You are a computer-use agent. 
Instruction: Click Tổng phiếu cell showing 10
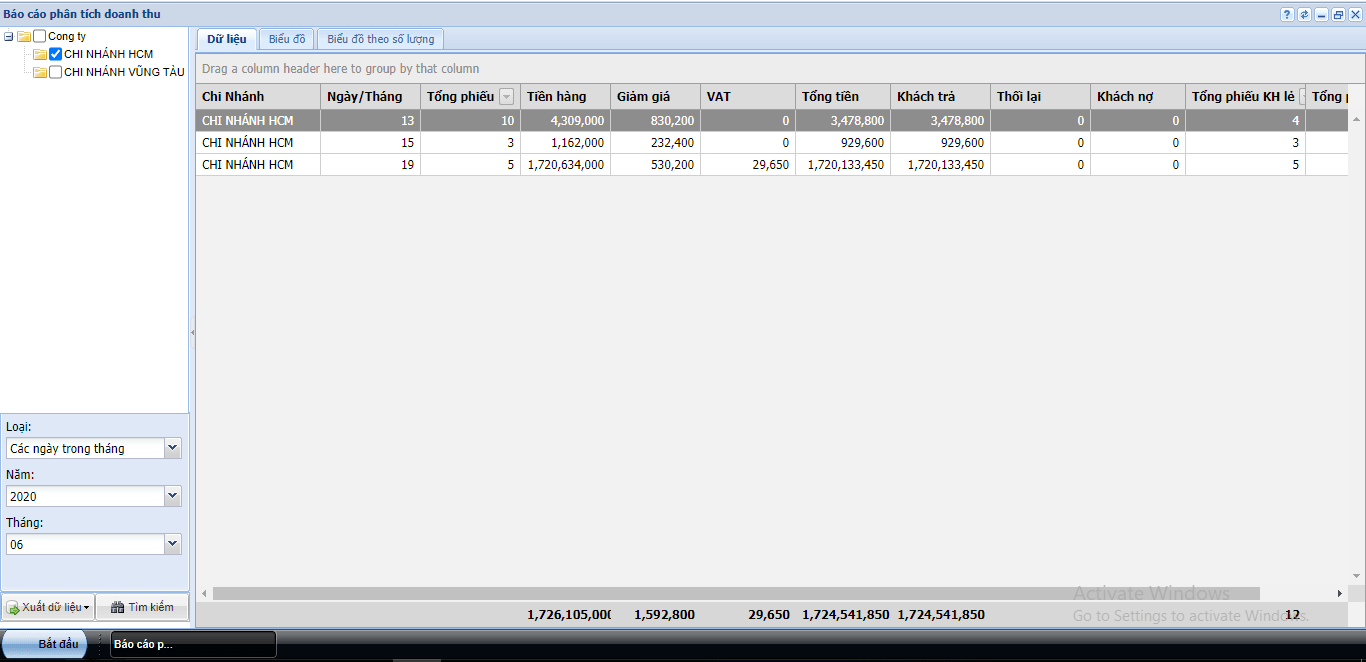(x=470, y=120)
